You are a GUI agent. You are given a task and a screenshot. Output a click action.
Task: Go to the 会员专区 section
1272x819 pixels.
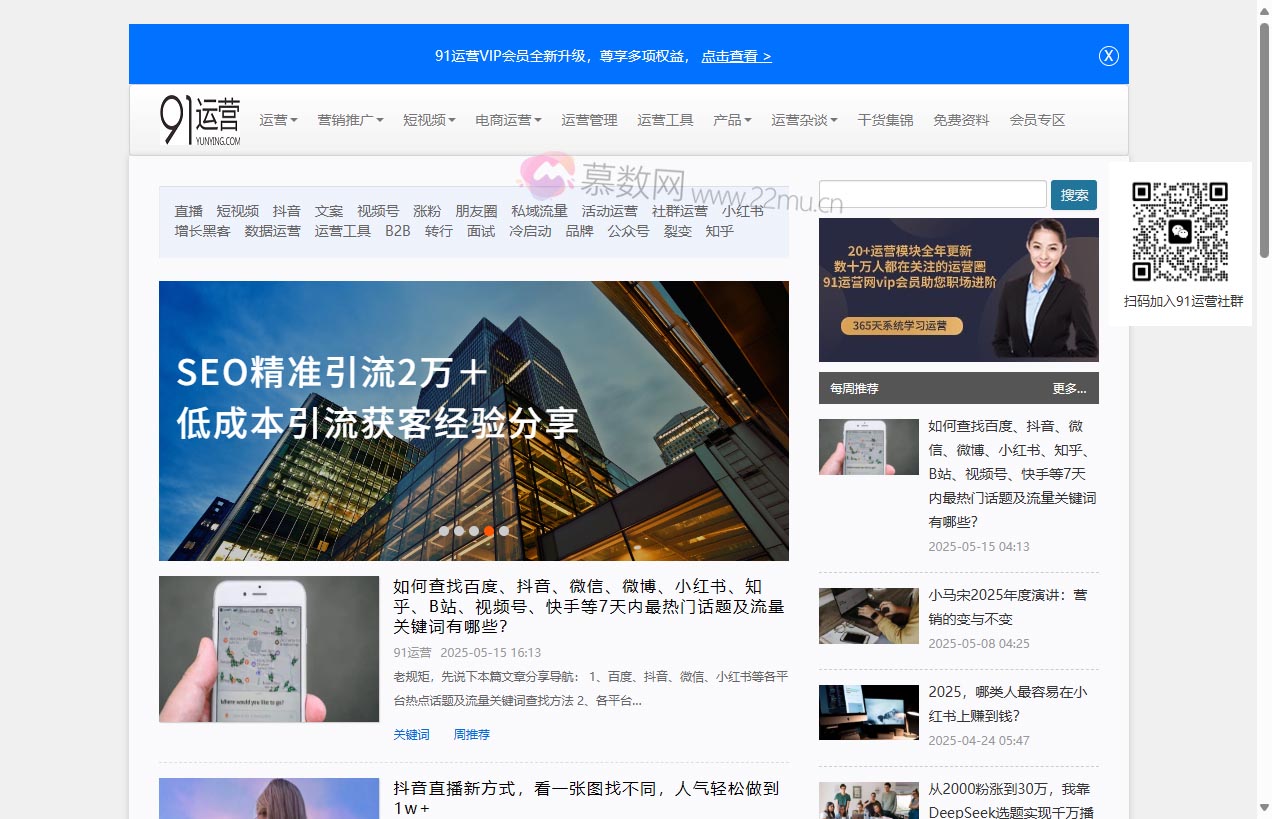(1037, 119)
